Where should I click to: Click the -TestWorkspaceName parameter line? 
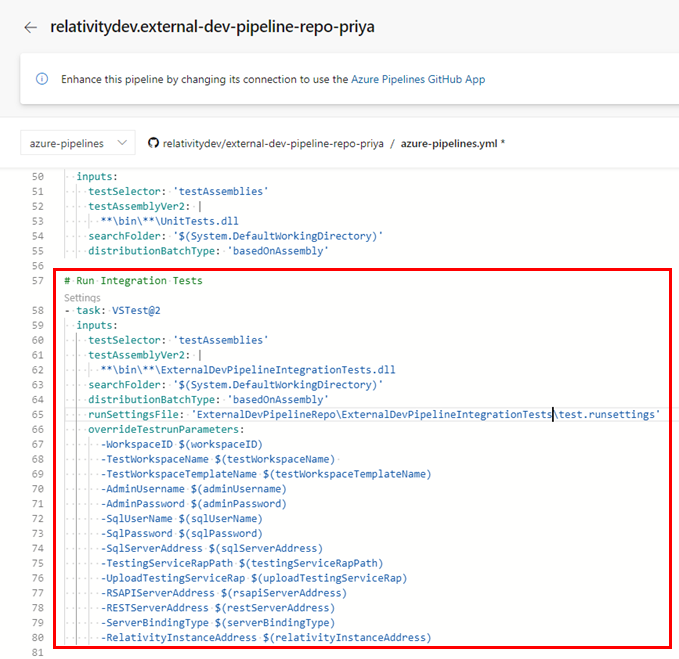[x=218, y=459]
